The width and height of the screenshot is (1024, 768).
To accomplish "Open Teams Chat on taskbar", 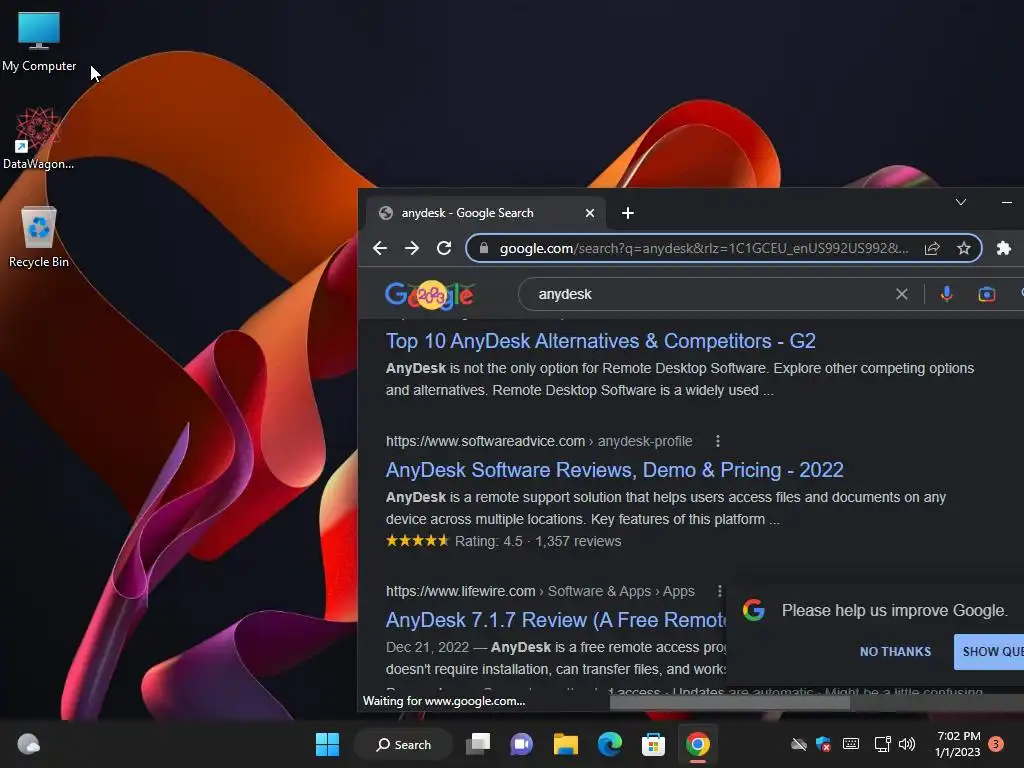I will click(521, 744).
